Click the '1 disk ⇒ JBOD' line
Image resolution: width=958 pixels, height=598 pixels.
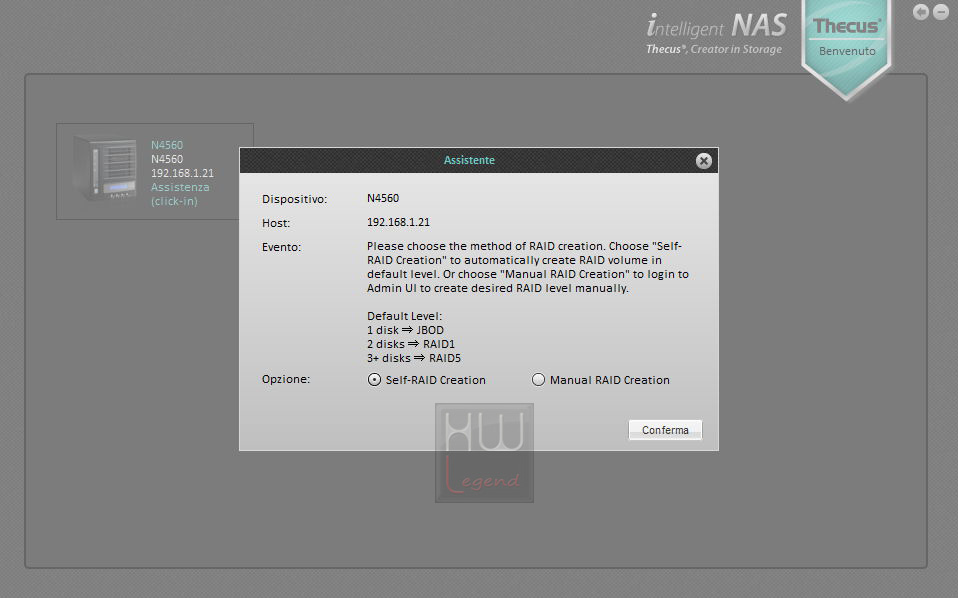(405, 330)
